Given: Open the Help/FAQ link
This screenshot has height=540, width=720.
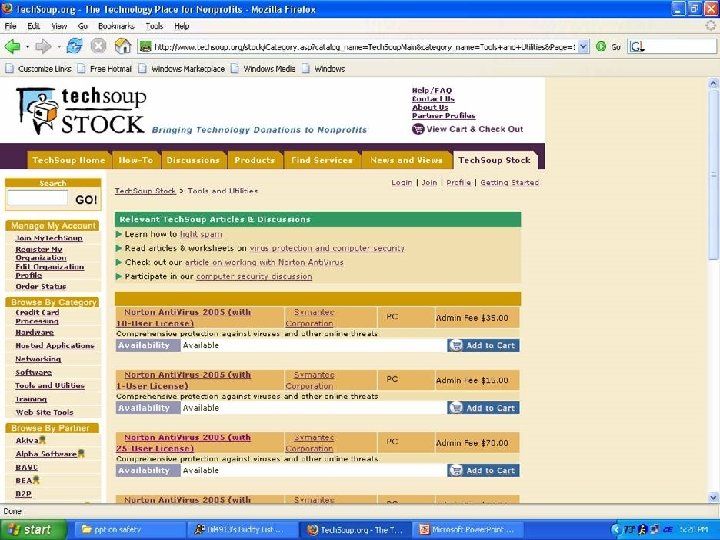Looking at the screenshot, I should coord(432,90).
